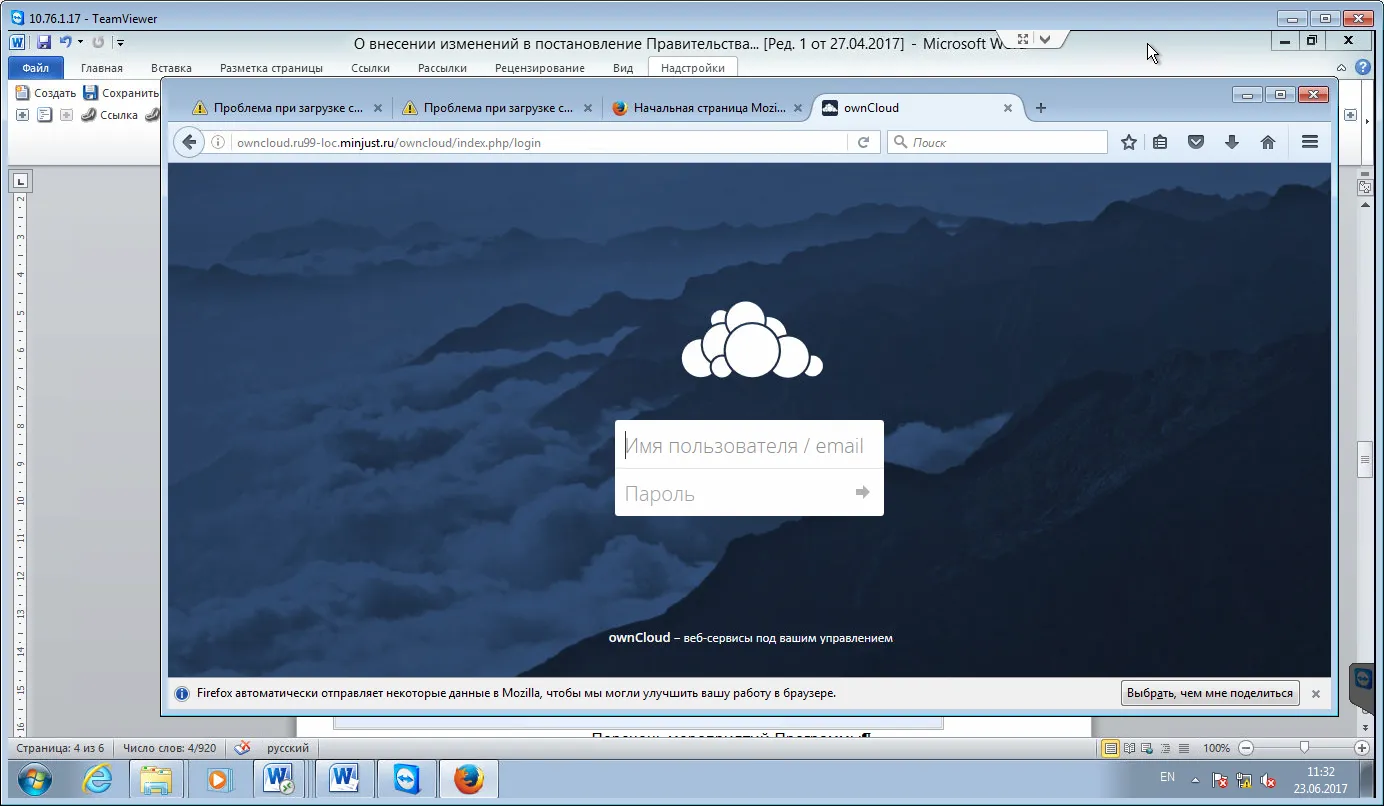
Task: Close the ownCloud tab
Action: point(1008,108)
